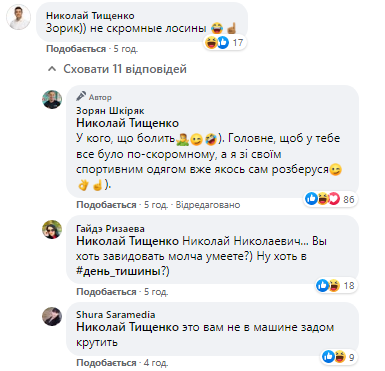Image resolution: width=385 pixels, height=371 pixels.
Task: Click the Автор badge pencil icon
Action: (81, 96)
